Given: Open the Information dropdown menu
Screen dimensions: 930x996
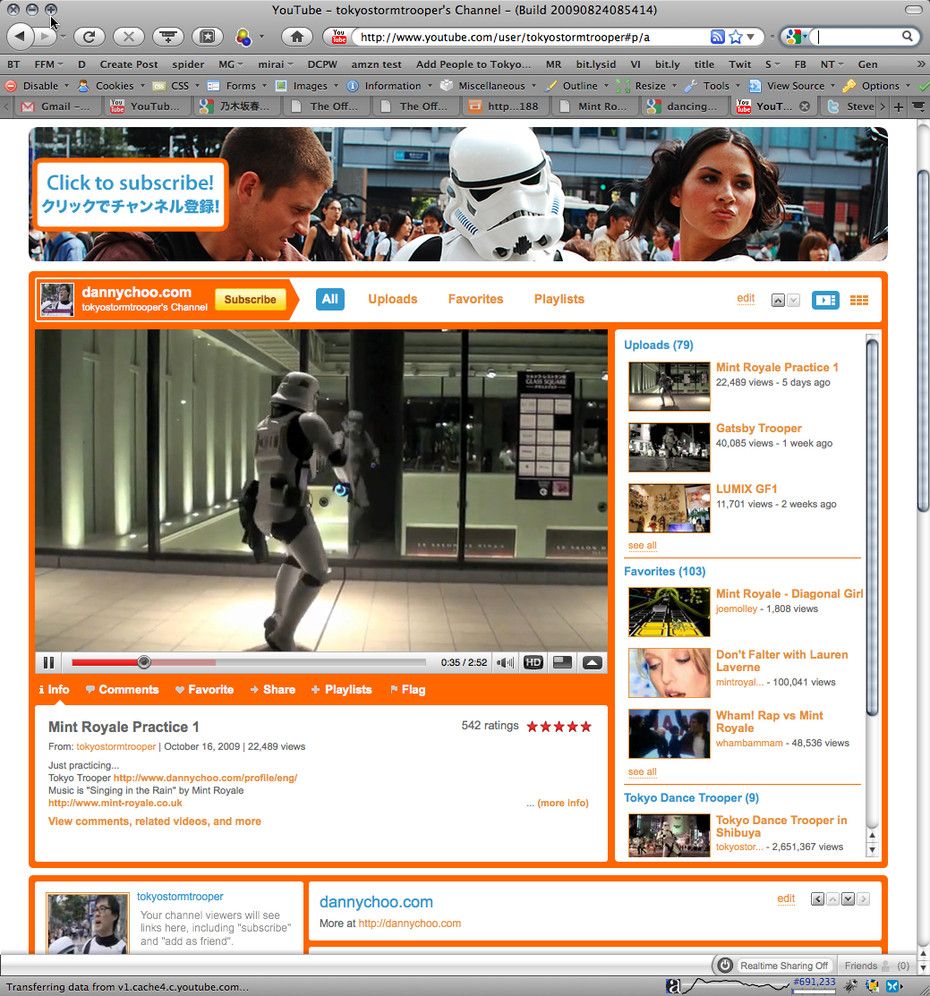Looking at the screenshot, I should coord(390,86).
